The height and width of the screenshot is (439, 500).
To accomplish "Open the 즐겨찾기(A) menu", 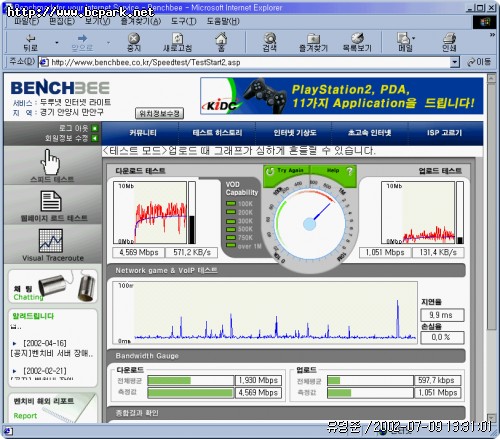I will (141, 21).
